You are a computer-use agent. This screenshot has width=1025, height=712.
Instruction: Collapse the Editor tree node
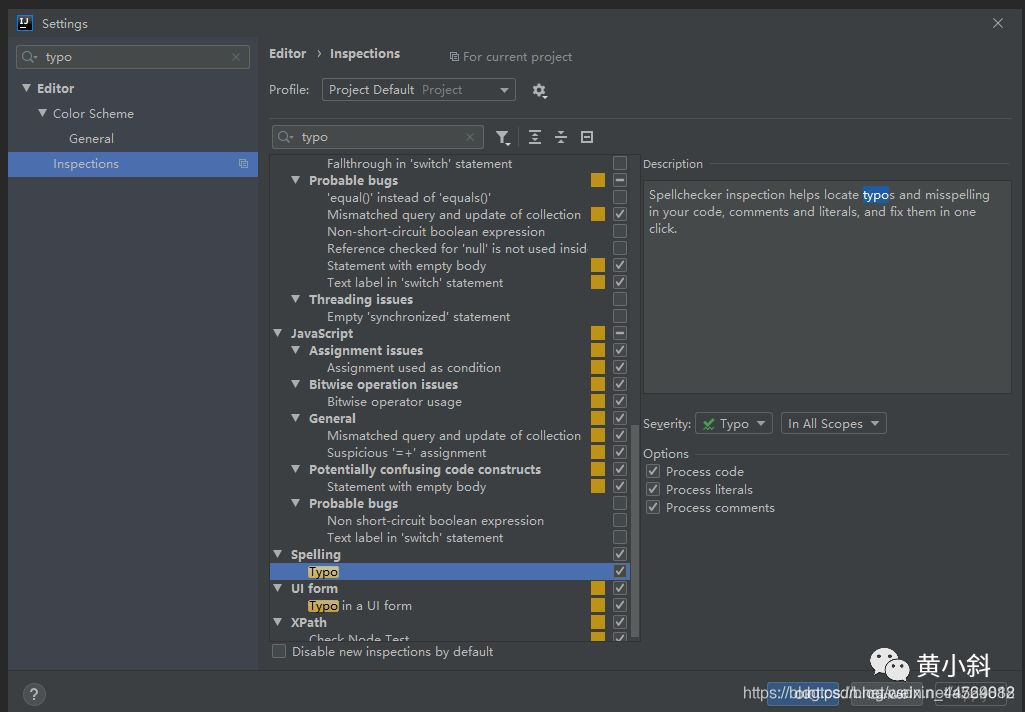click(26, 88)
